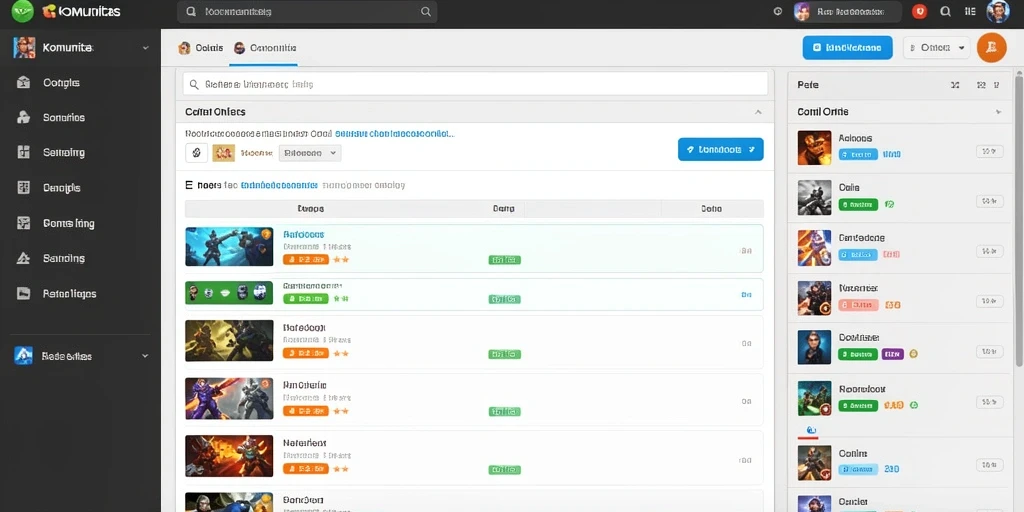This screenshot has height=512, width=1024.
Task: Click the green circle icon in the Roorelont row
Action: [x=914, y=405]
